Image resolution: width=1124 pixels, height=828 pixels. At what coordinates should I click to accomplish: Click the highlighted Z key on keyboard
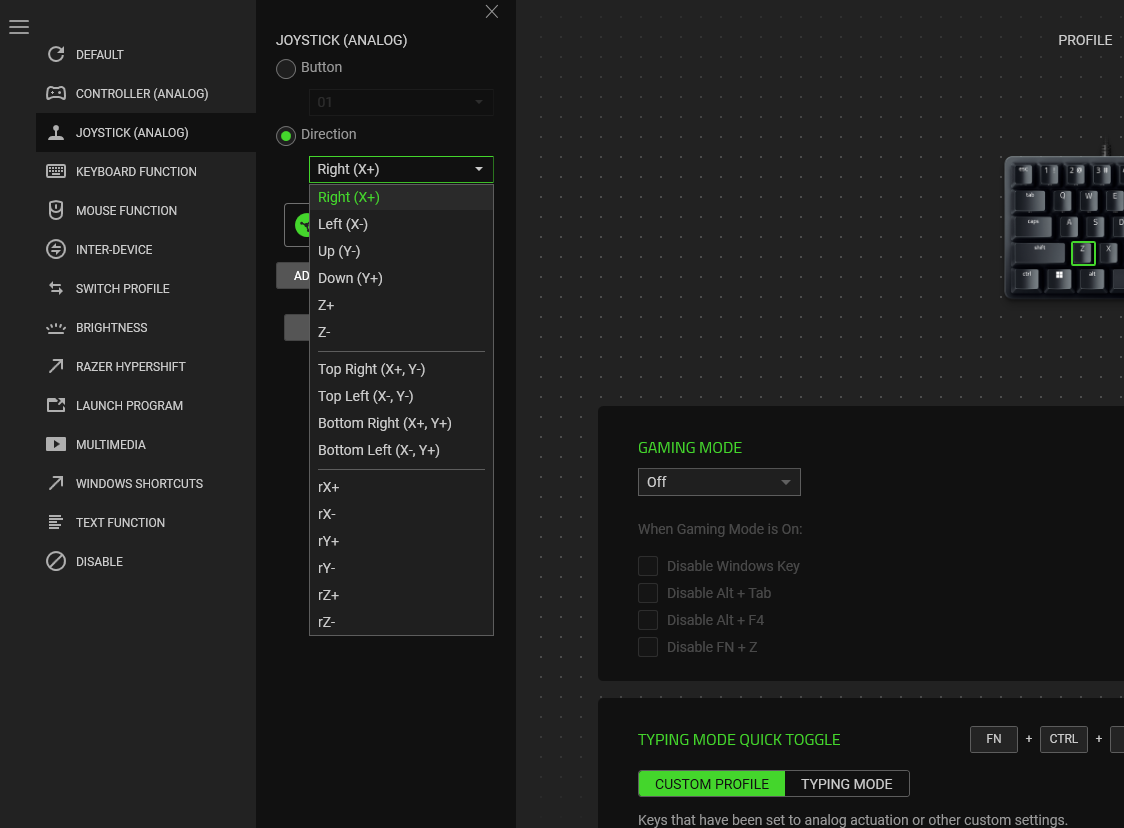[x=1083, y=253]
